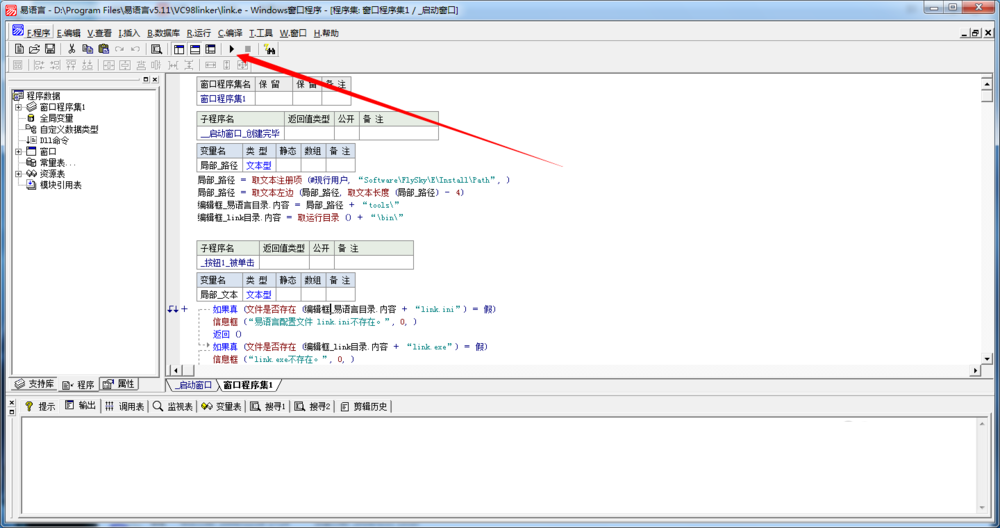
Task: Click the Paste clipboard icon
Action: [103, 49]
